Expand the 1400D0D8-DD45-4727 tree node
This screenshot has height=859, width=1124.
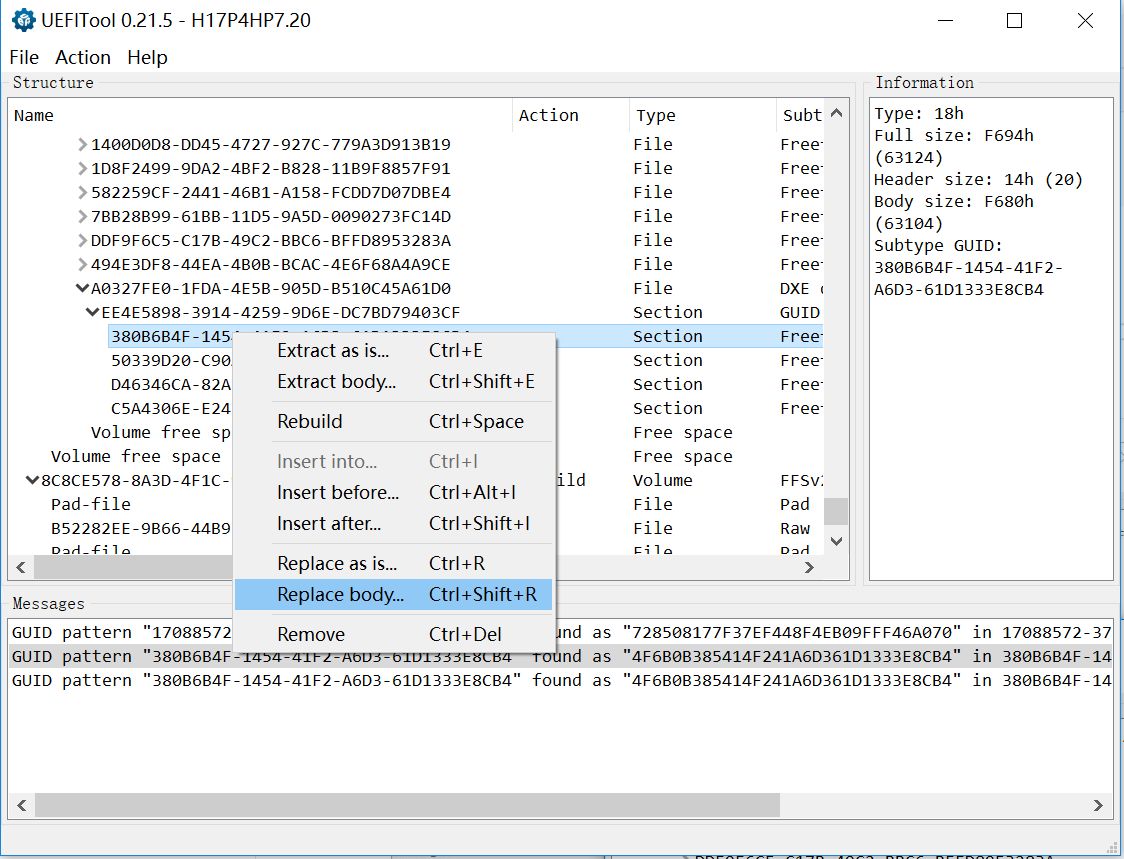(83, 145)
